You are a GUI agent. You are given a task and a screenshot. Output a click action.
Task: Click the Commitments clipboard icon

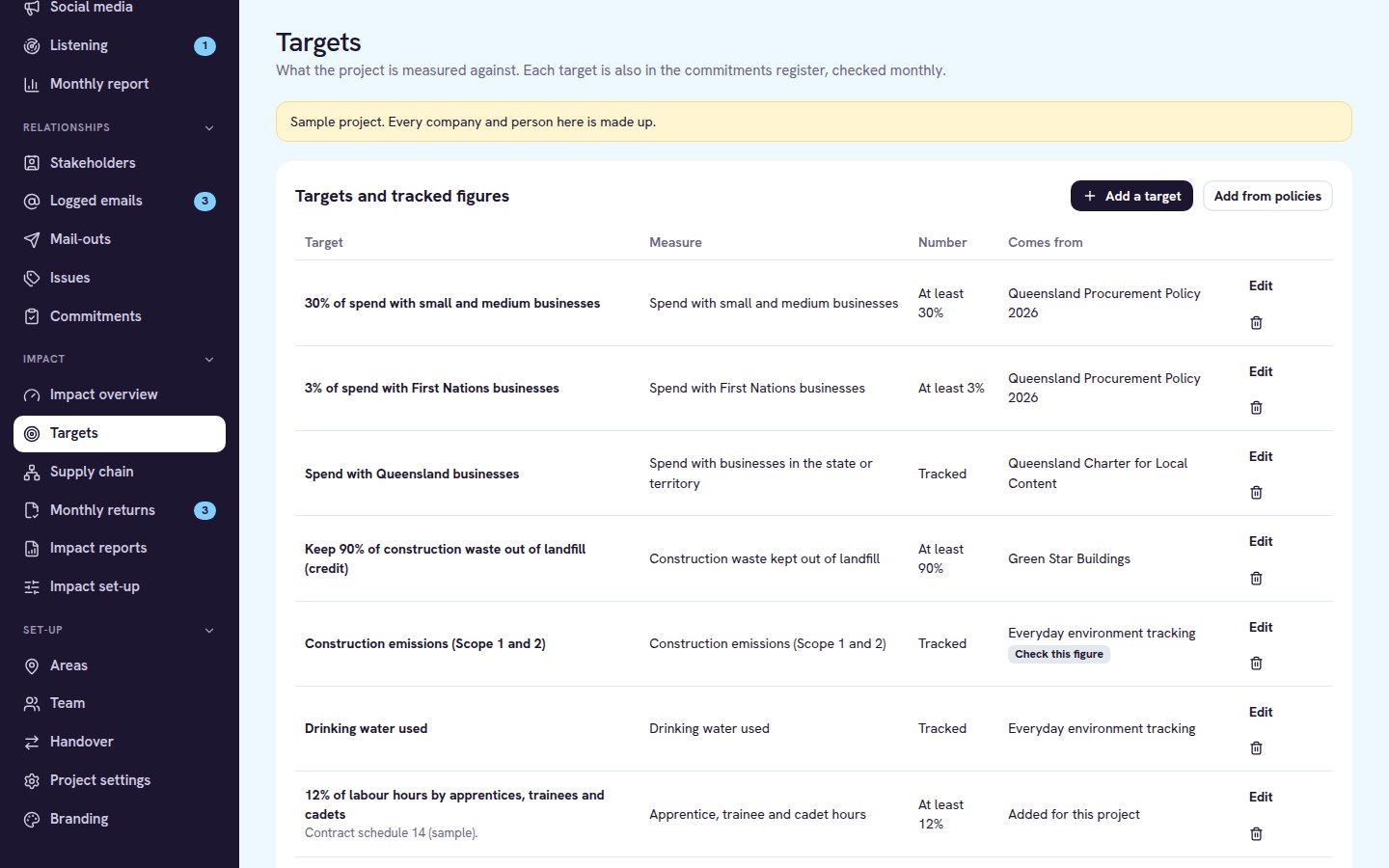coord(32,316)
